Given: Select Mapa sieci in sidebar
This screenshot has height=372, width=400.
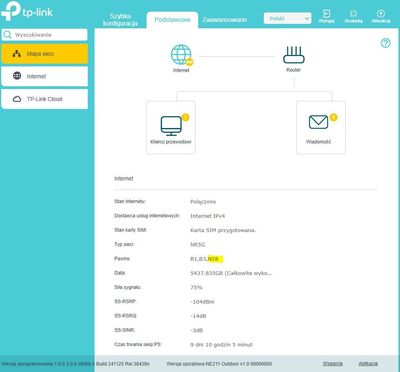Looking at the screenshot, I should click(45, 54).
